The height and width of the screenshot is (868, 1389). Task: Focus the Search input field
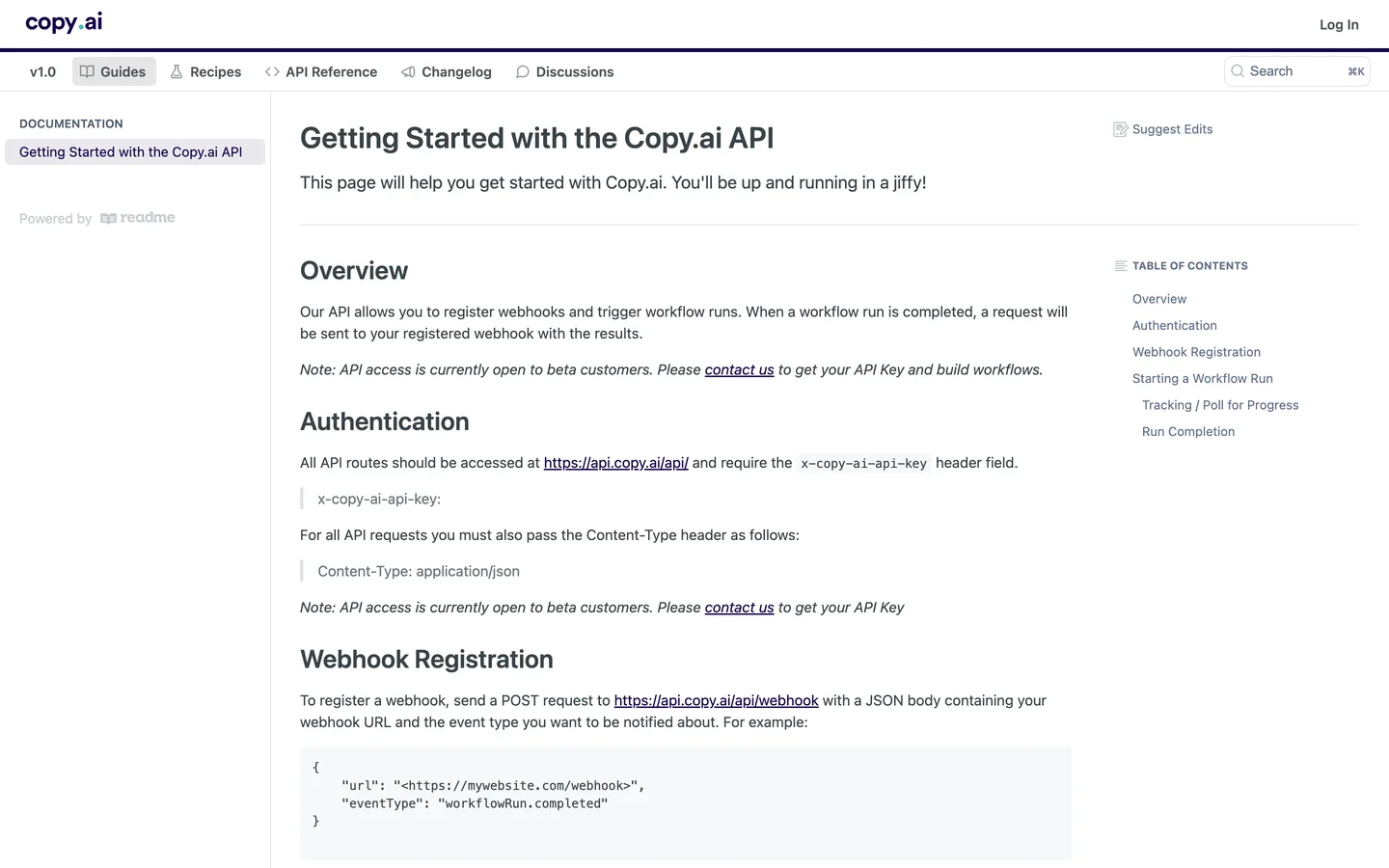pos(1296,71)
